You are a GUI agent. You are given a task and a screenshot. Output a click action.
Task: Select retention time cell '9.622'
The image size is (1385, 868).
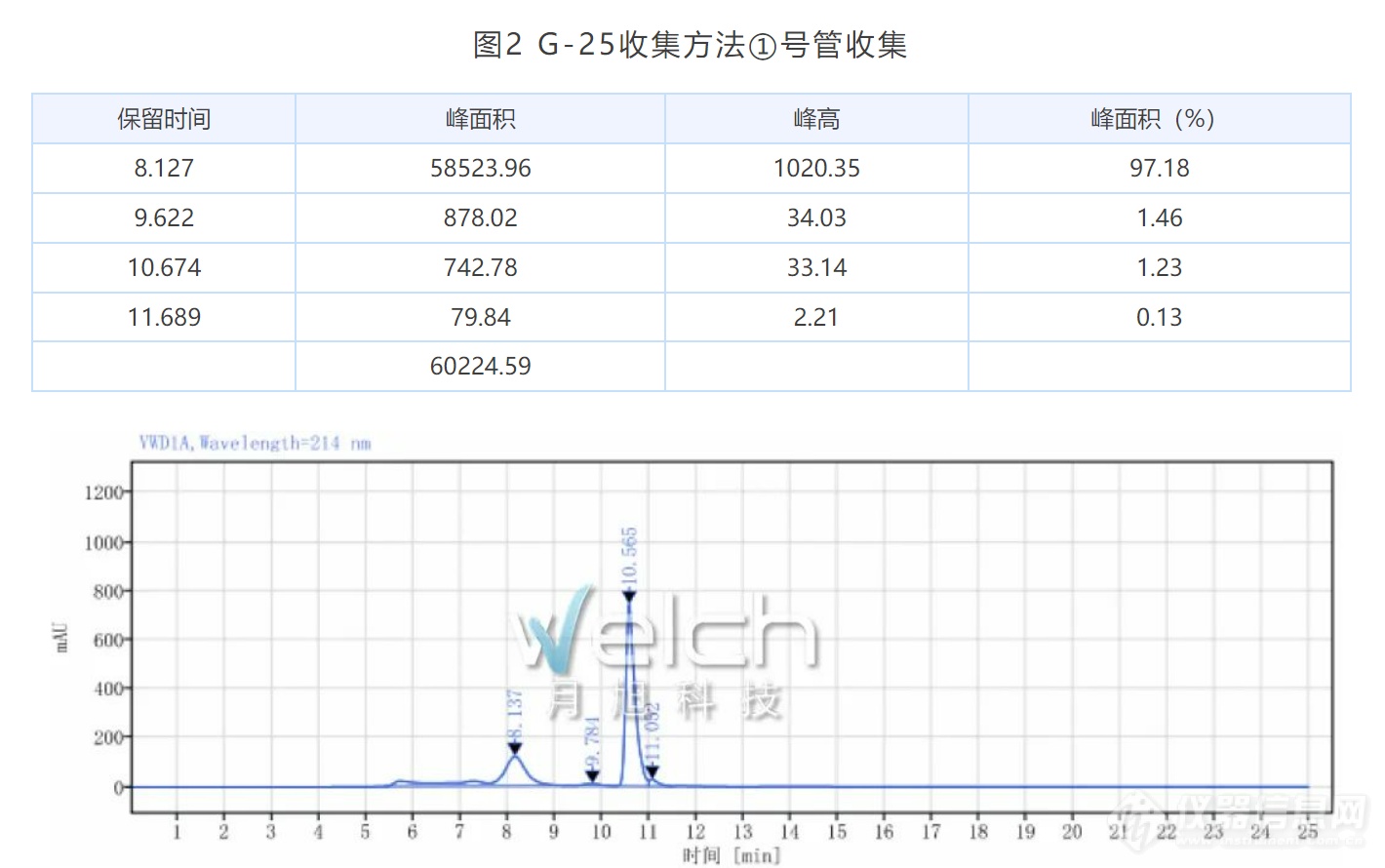click(x=164, y=218)
